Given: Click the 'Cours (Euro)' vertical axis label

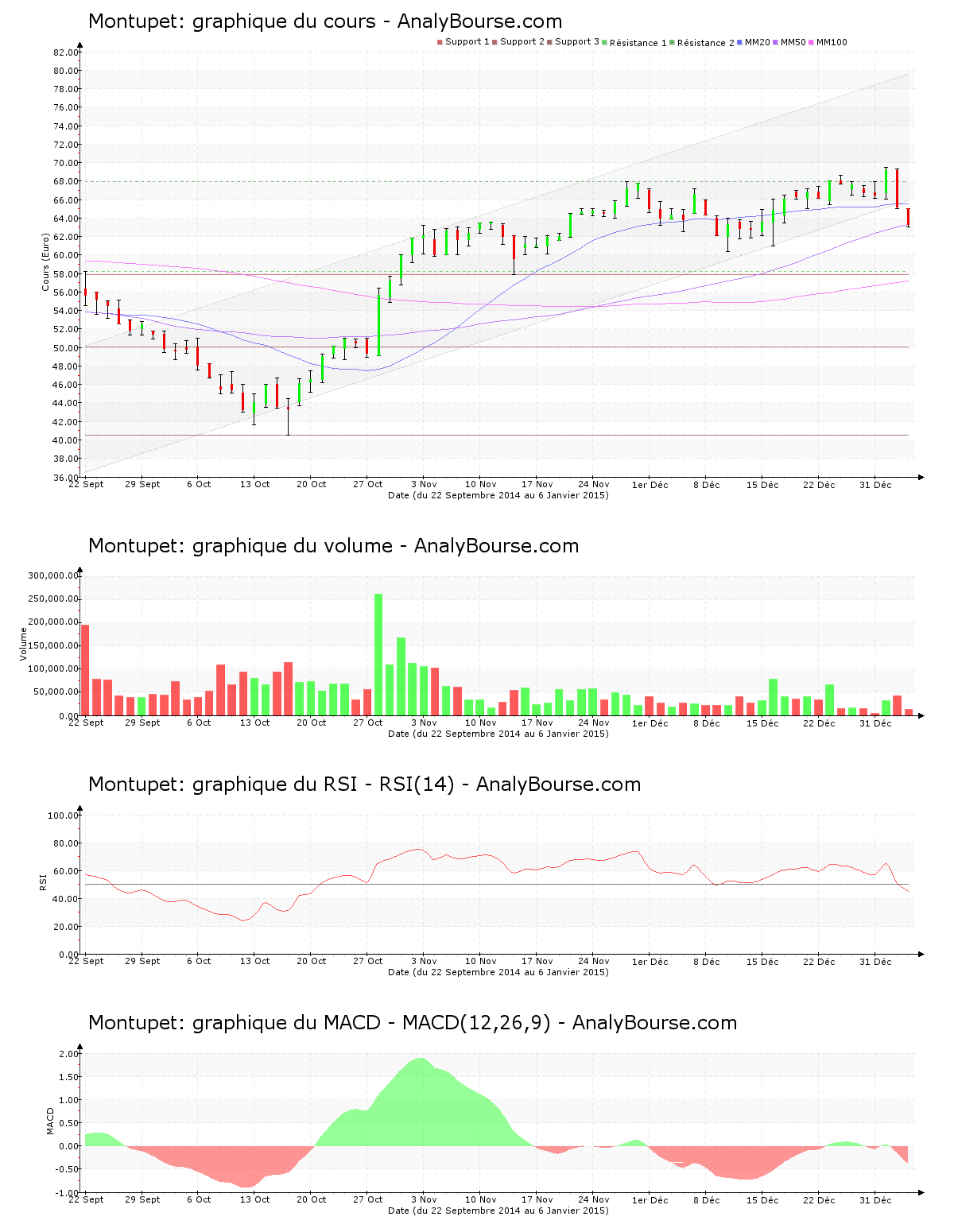Looking at the screenshot, I should click(x=45, y=262).
